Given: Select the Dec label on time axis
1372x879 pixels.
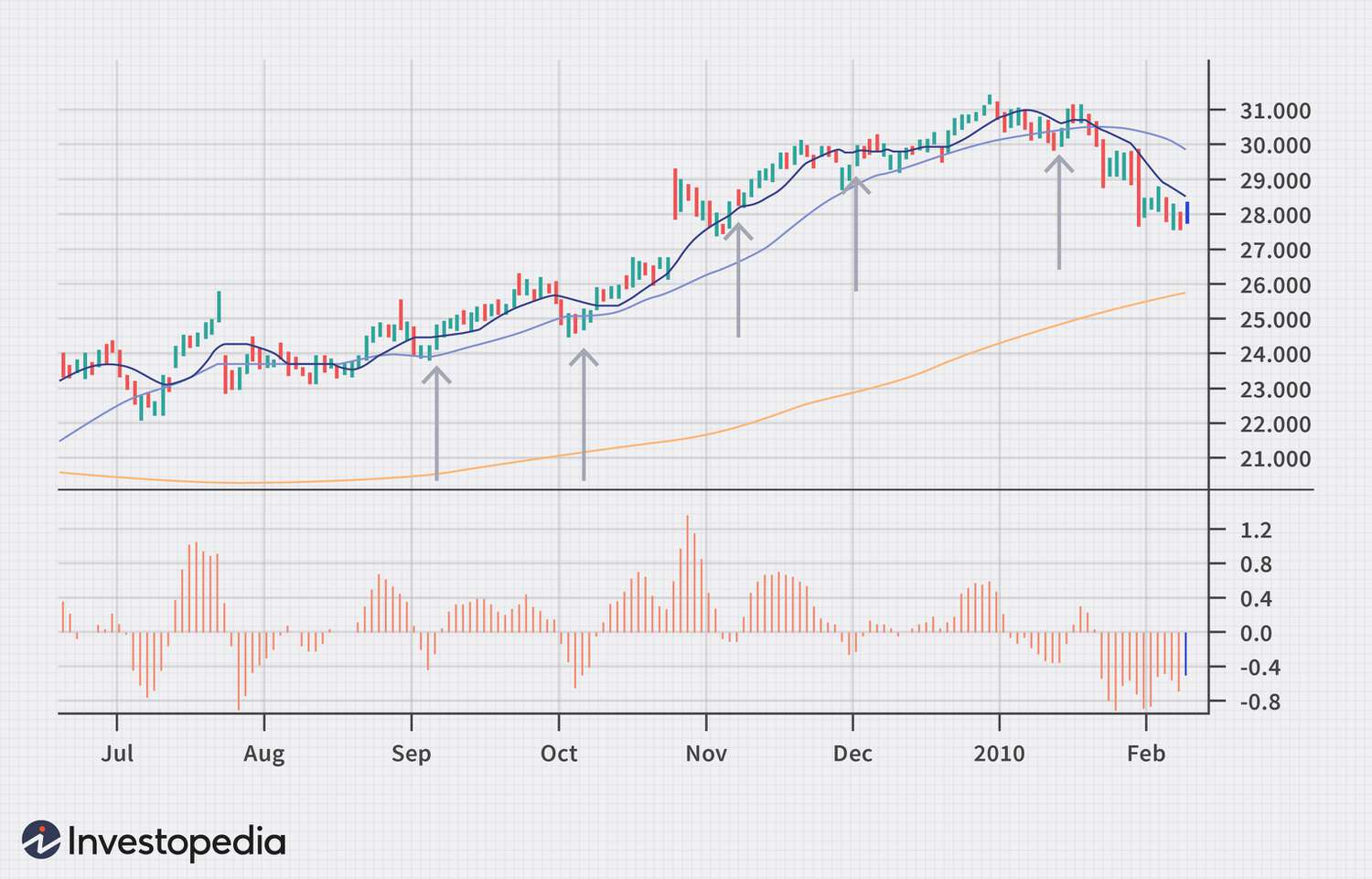Looking at the screenshot, I should (852, 754).
